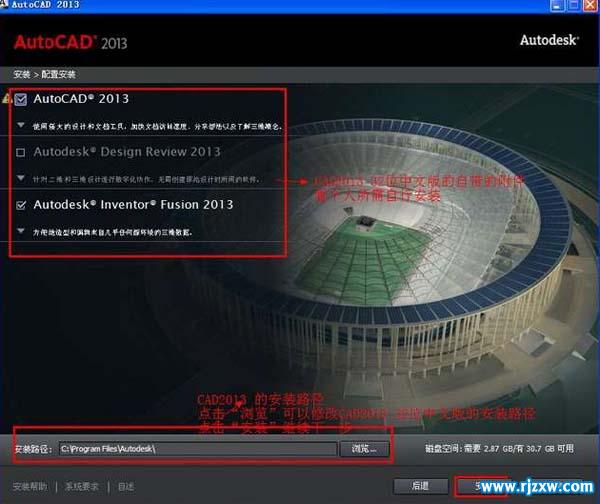The image size is (600, 504).
Task: Close the AutoCAD 2013 installer window
Action: [x=590, y=5]
